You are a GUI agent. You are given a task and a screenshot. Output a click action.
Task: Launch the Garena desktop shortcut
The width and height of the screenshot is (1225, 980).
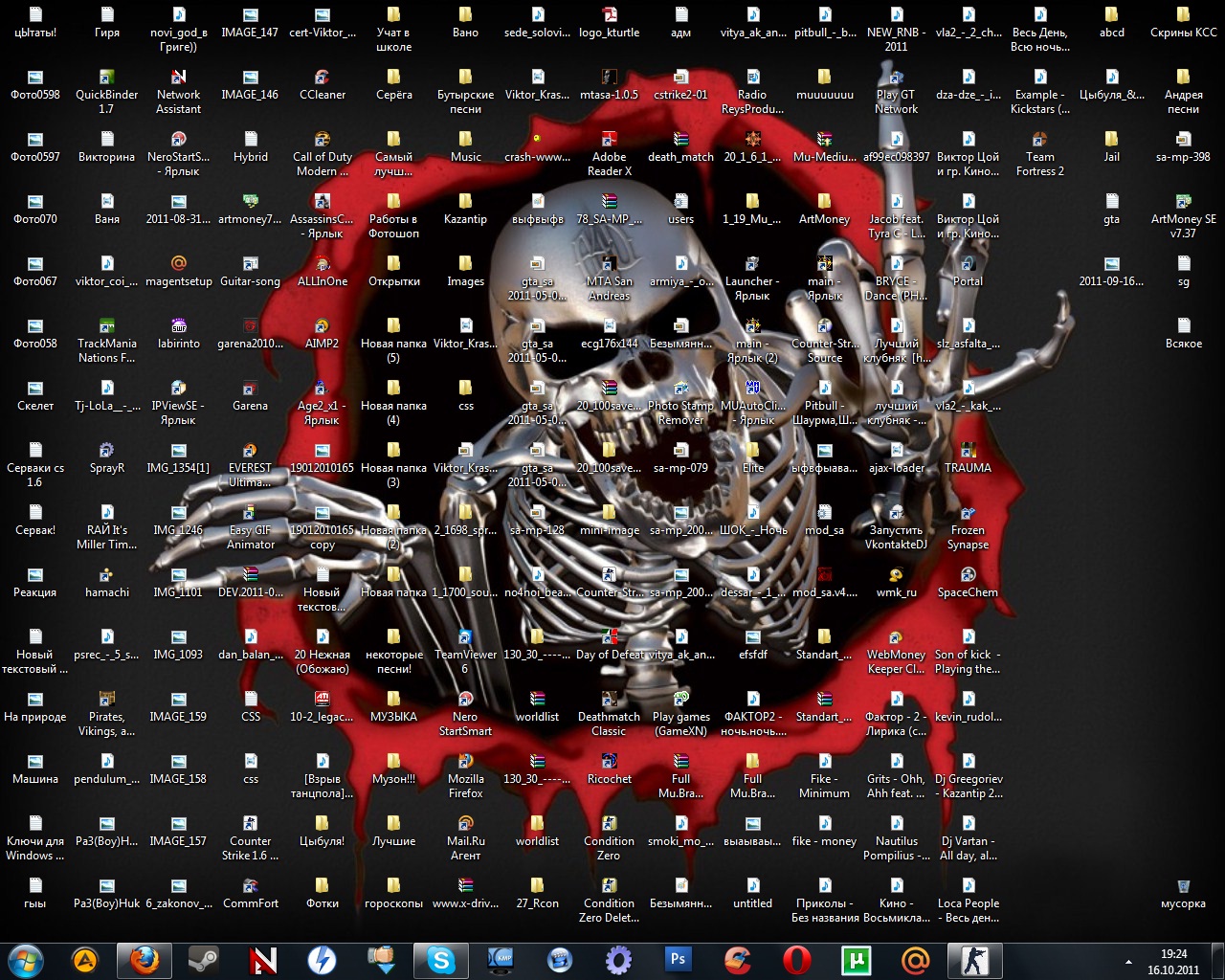(x=251, y=396)
